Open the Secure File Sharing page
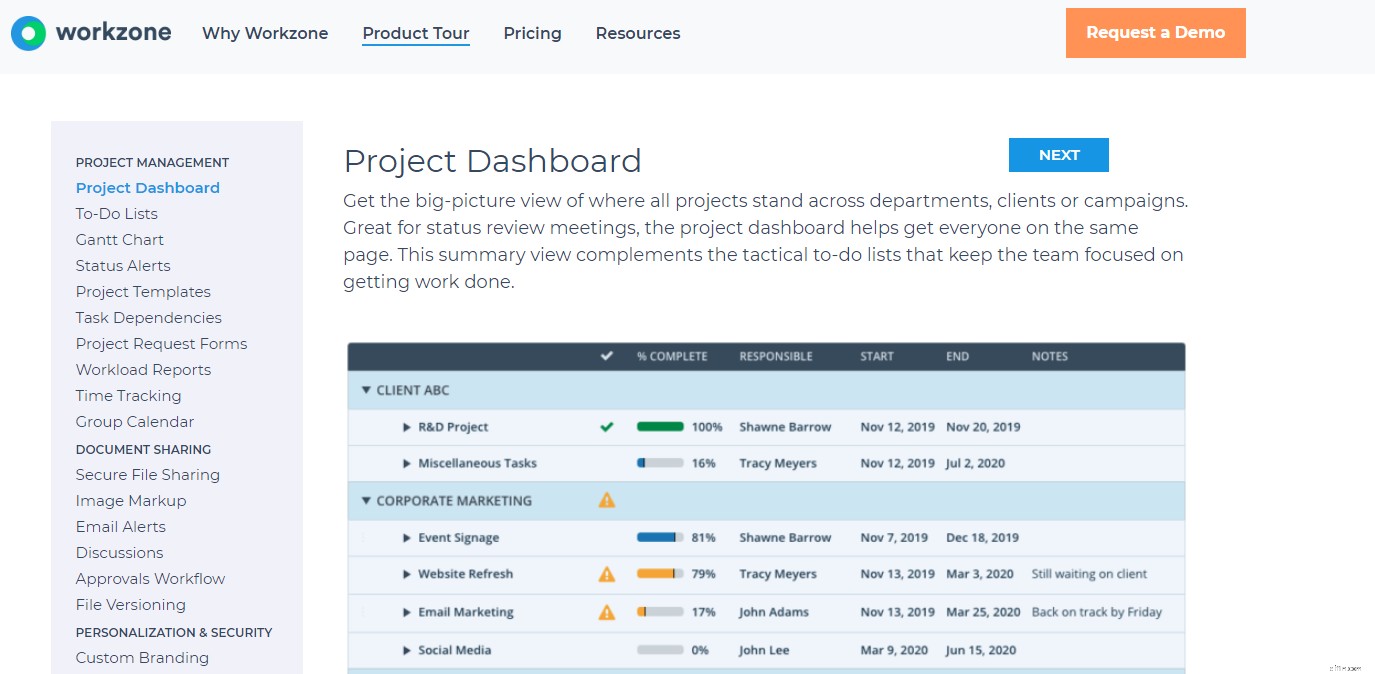Screen dimensions: 1375x674 point(147,474)
